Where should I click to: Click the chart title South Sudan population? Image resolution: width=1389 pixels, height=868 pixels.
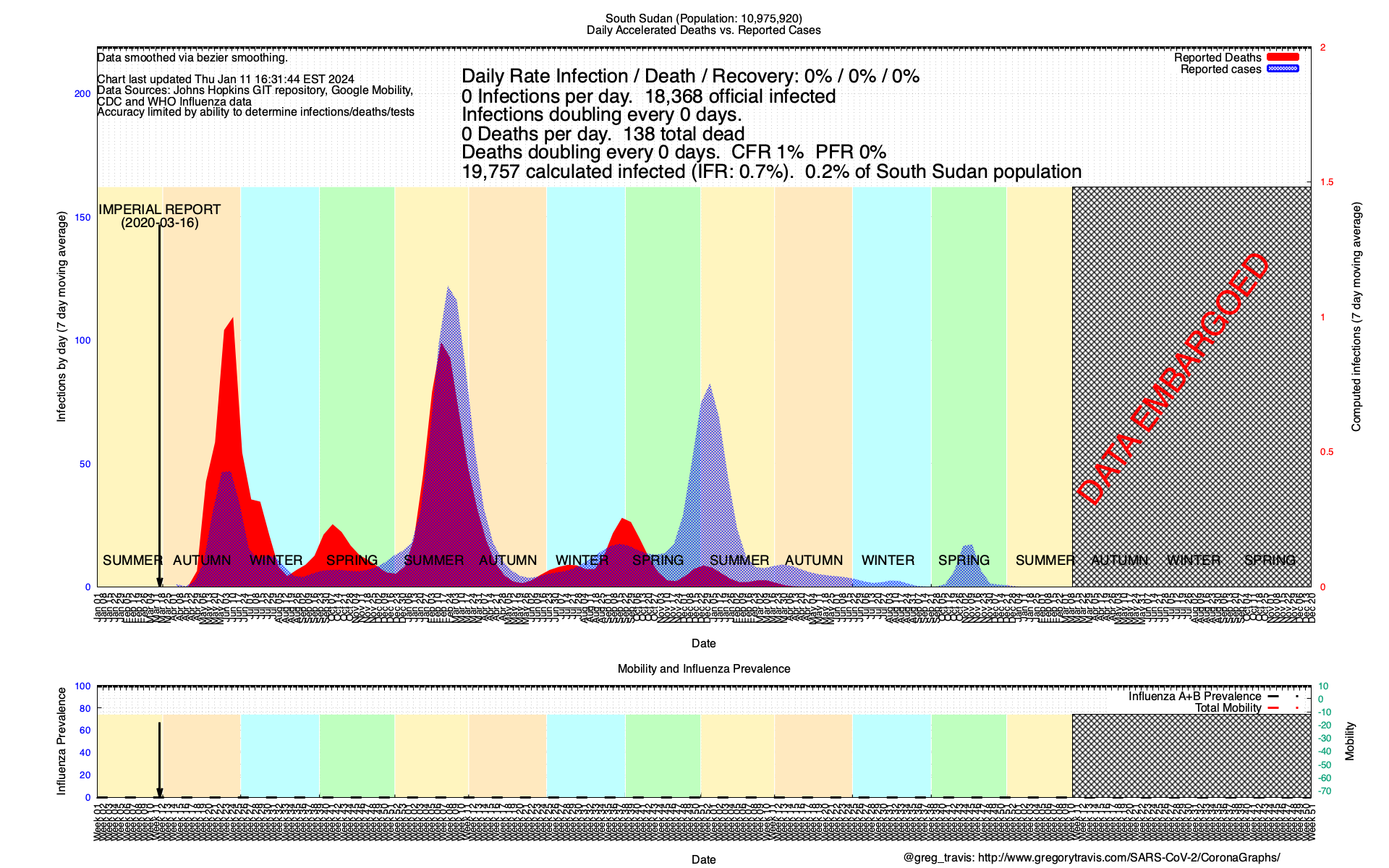tap(703, 19)
